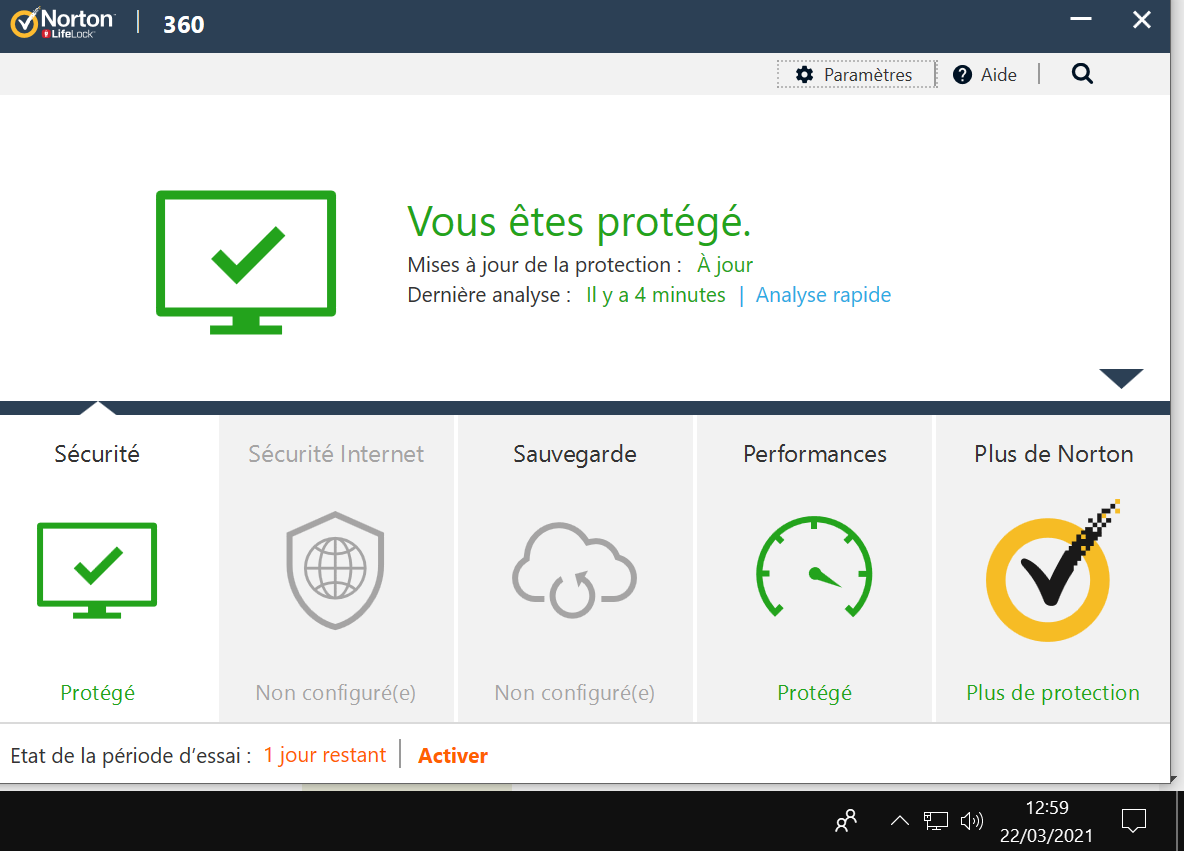Image resolution: width=1184 pixels, height=851 pixels.
Task: Click the '360' product title text
Action: (x=183, y=25)
